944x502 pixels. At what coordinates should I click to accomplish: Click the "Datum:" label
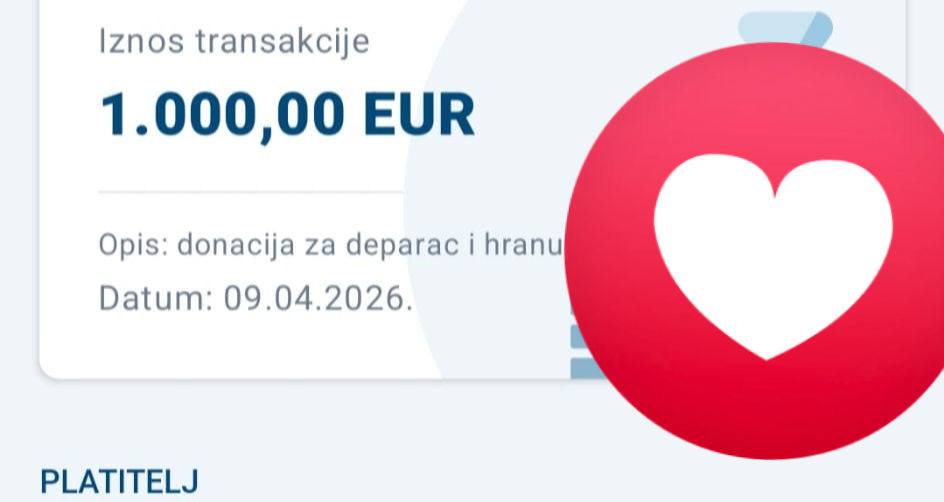(156, 298)
